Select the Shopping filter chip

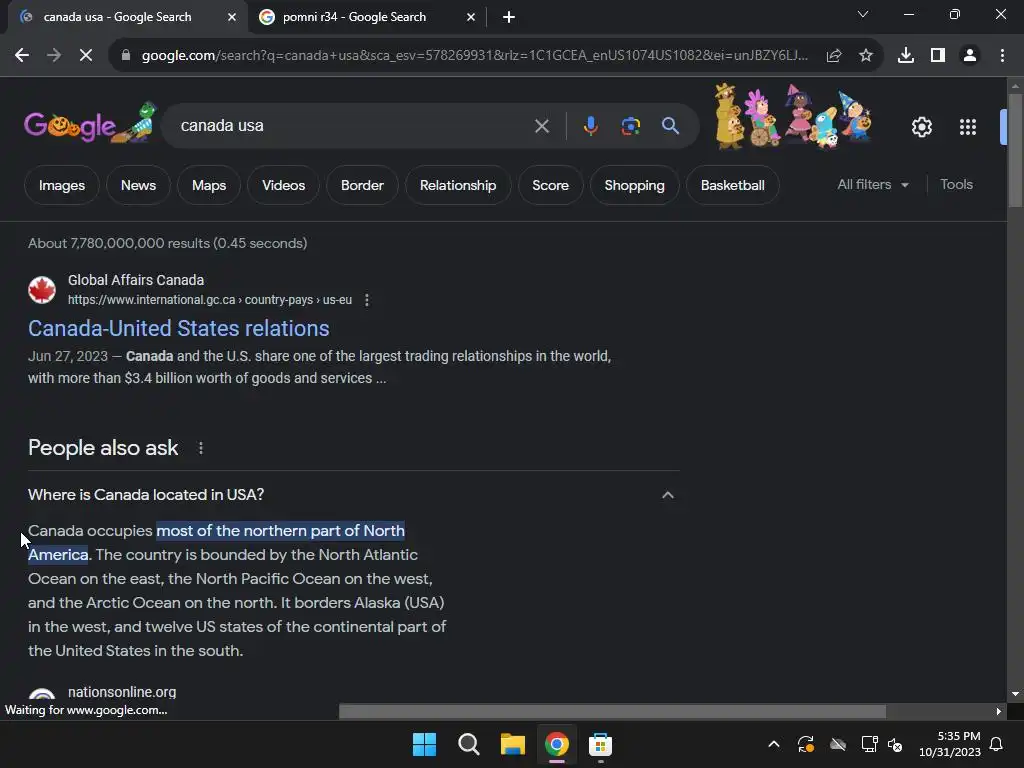[634, 185]
